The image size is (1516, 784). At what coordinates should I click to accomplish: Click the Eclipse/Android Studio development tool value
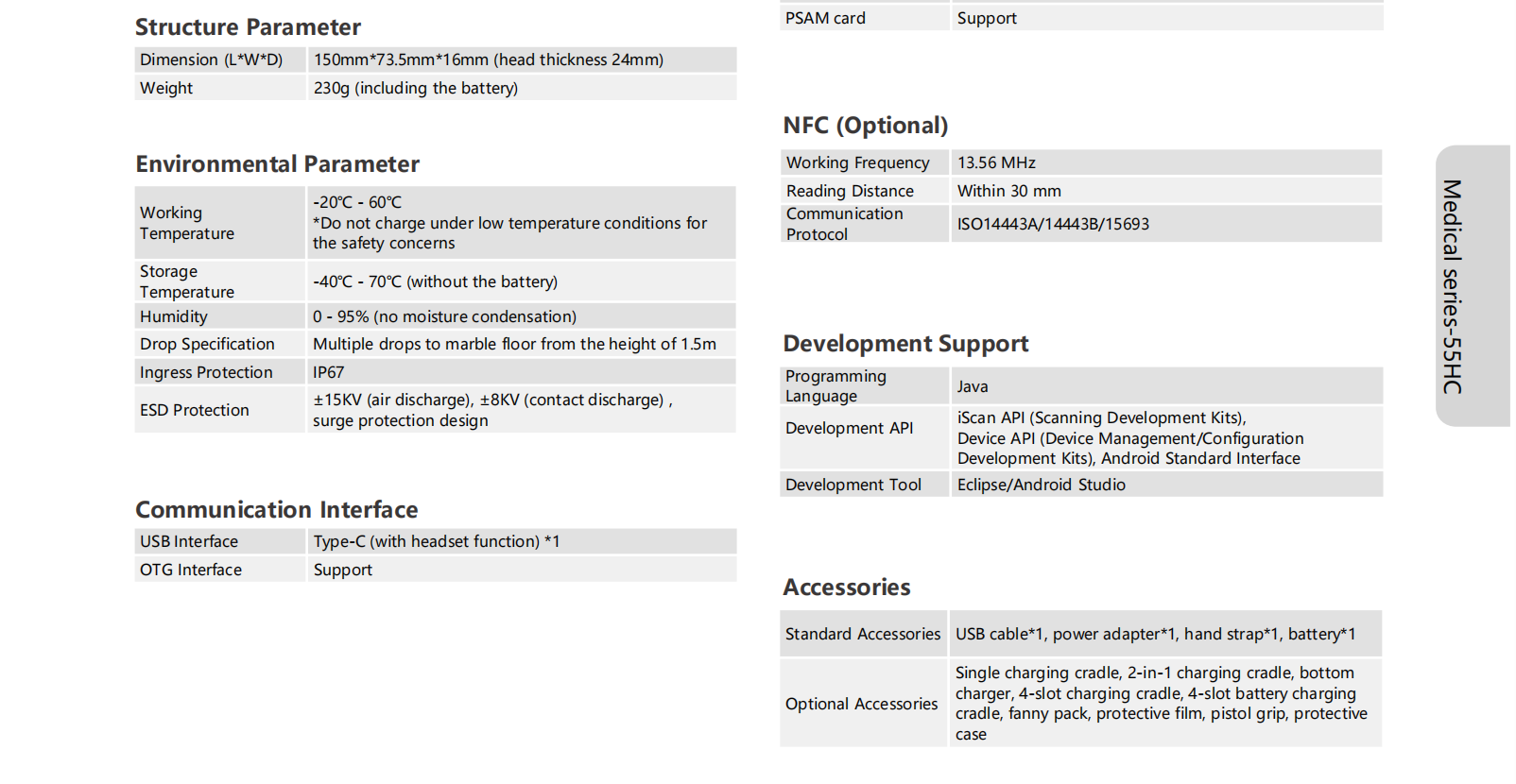1041,486
